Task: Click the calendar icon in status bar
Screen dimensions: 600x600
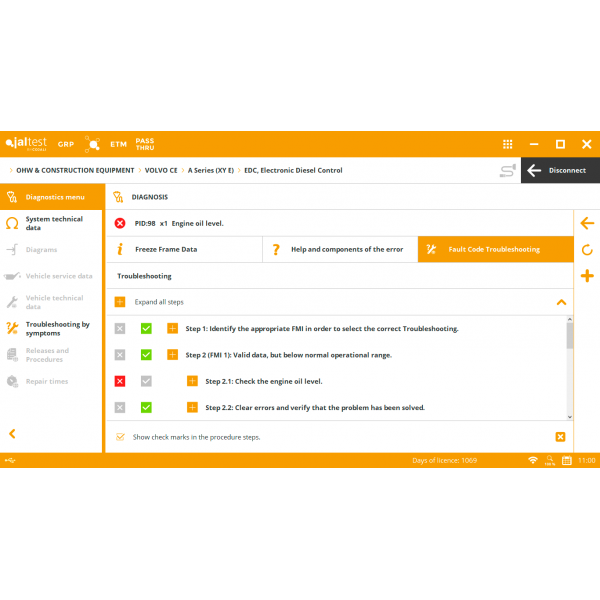Action: (x=566, y=460)
